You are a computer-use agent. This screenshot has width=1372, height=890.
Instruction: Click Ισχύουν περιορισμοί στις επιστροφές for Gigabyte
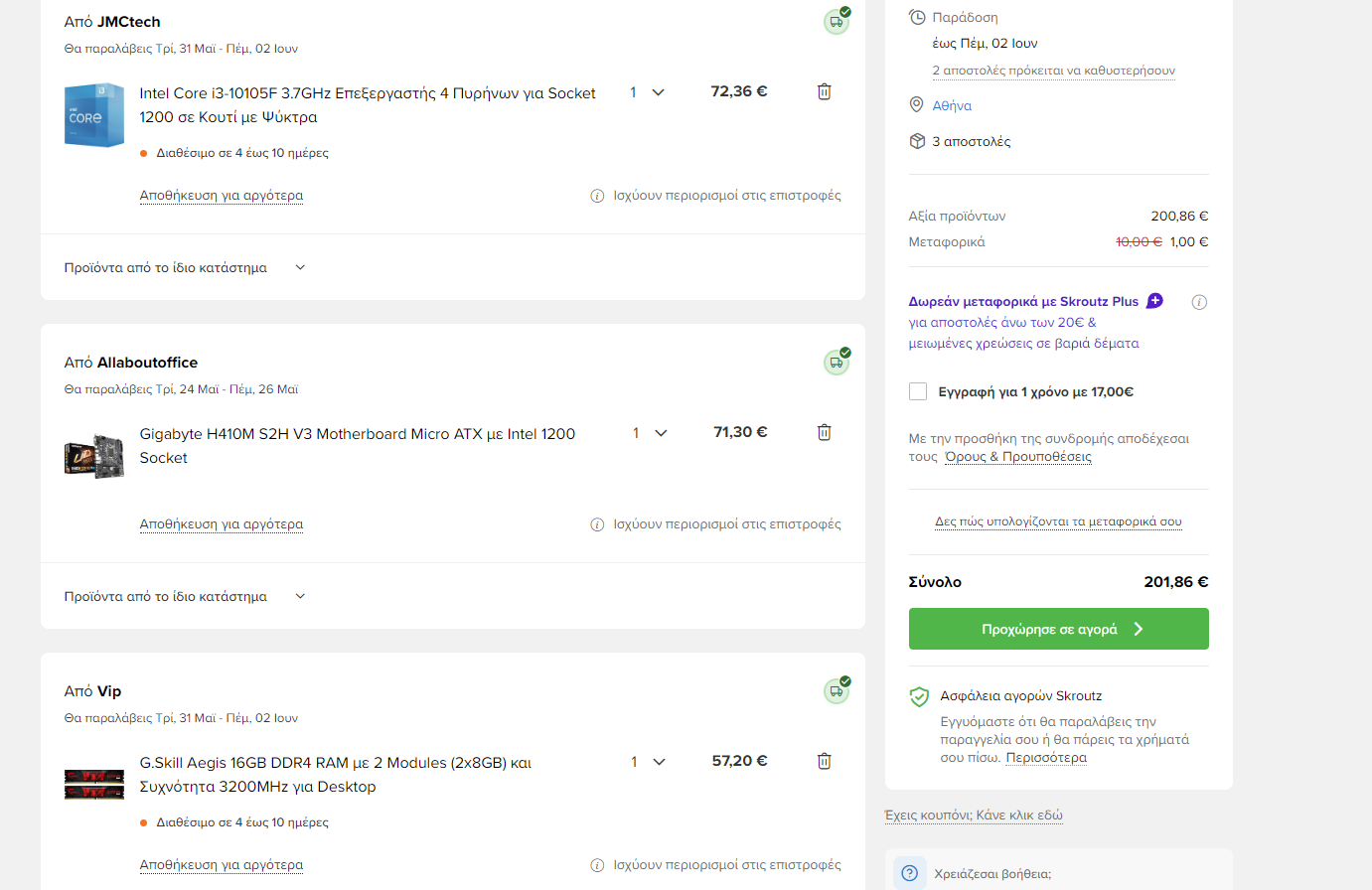tap(727, 524)
